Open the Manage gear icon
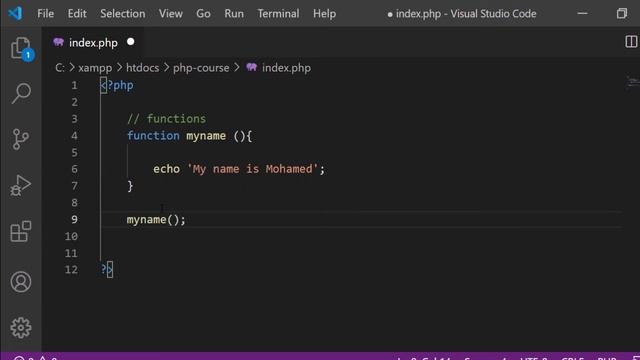This screenshot has width=640, height=360. pyautogui.click(x=21, y=327)
